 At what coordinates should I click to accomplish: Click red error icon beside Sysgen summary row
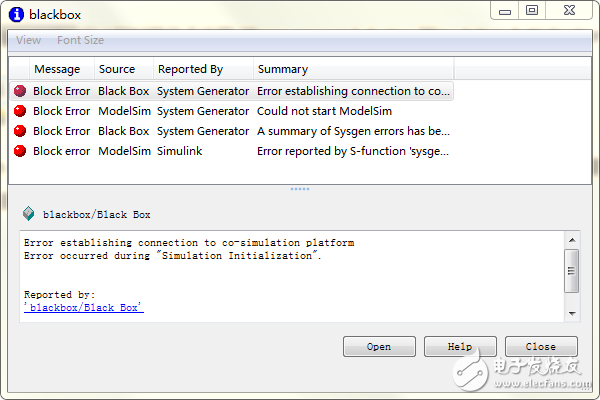20,131
